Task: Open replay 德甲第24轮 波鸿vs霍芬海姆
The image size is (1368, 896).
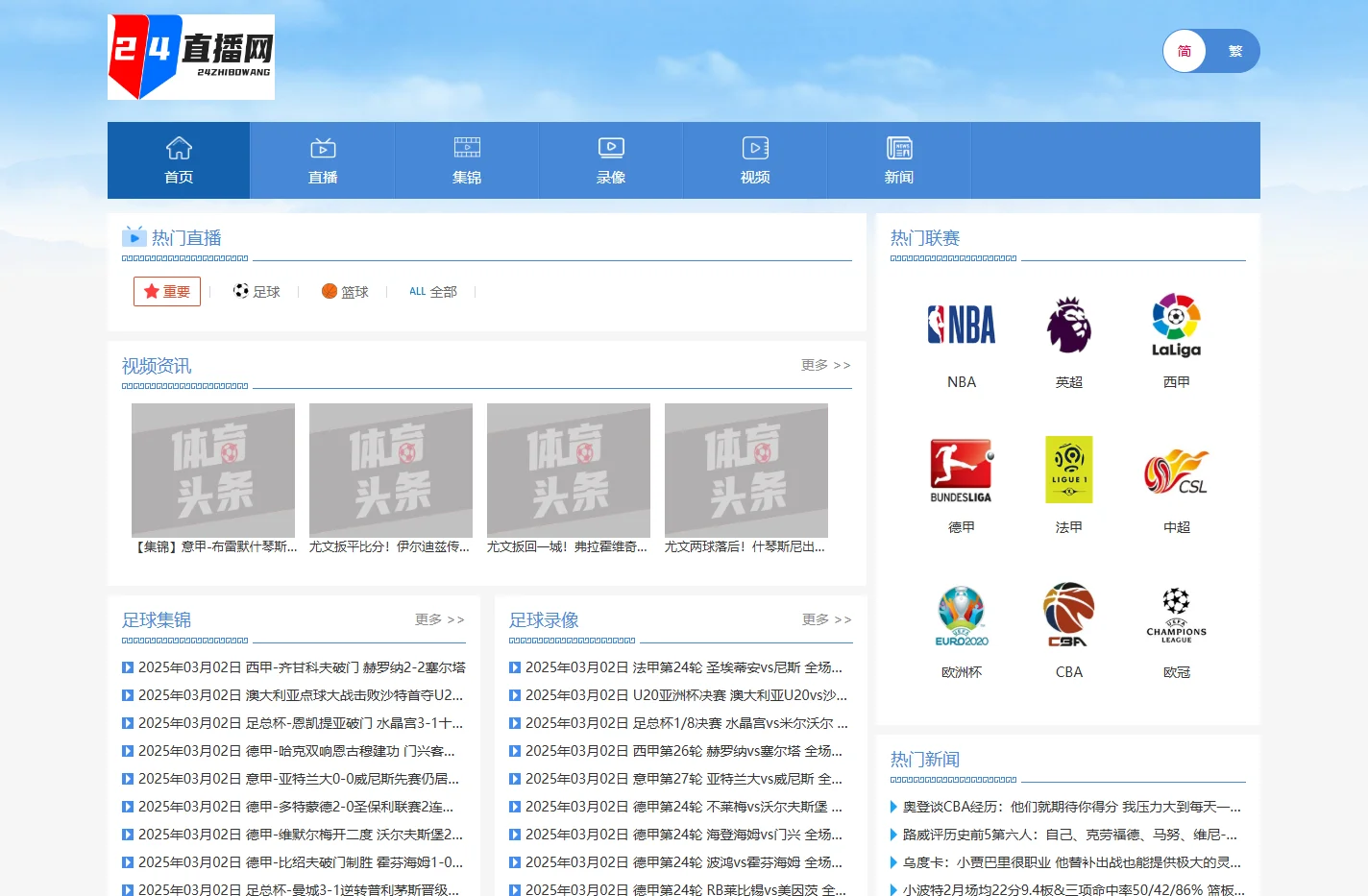Action: pyautogui.click(x=684, y=861)
